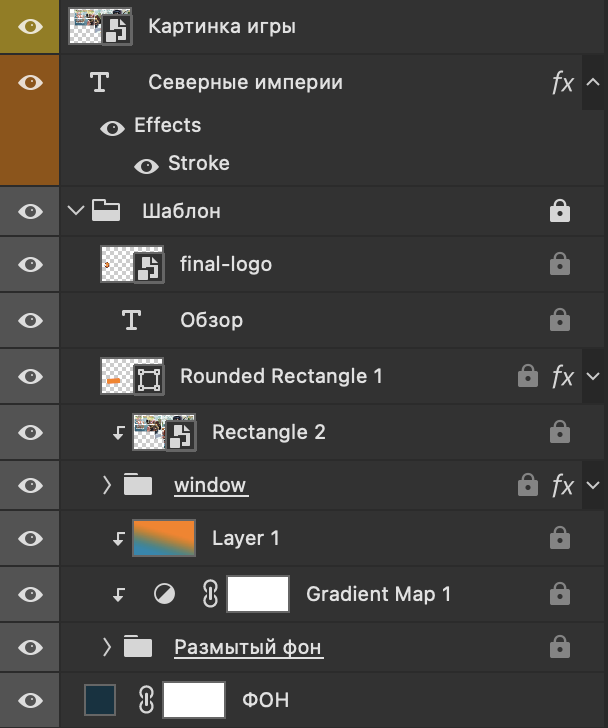Image resolution: width=608 pixels, height=728 pixels.
Task: Click the link chain icon on Gradient Map 1
Action: click(x=210, y=594)
